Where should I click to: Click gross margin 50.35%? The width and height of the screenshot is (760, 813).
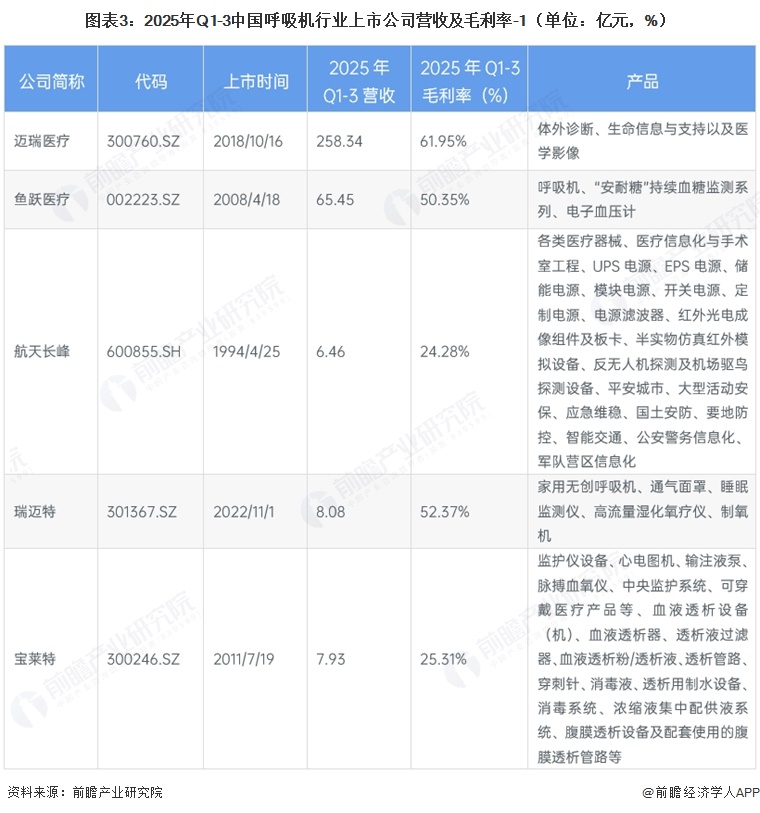[x=444, y=199]
